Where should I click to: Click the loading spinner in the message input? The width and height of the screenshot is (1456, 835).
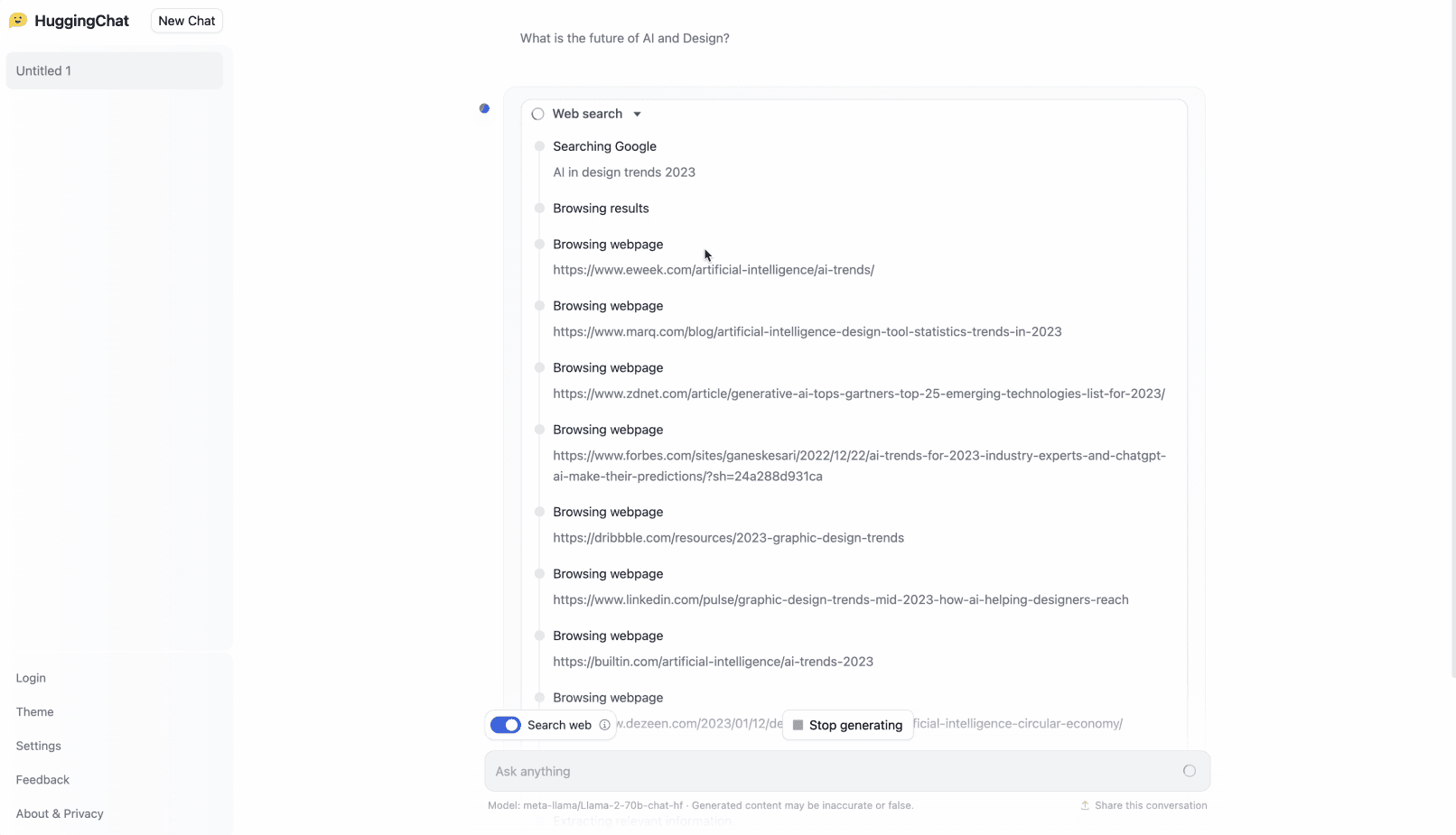pyautogui.click(x=1190, y=771)
